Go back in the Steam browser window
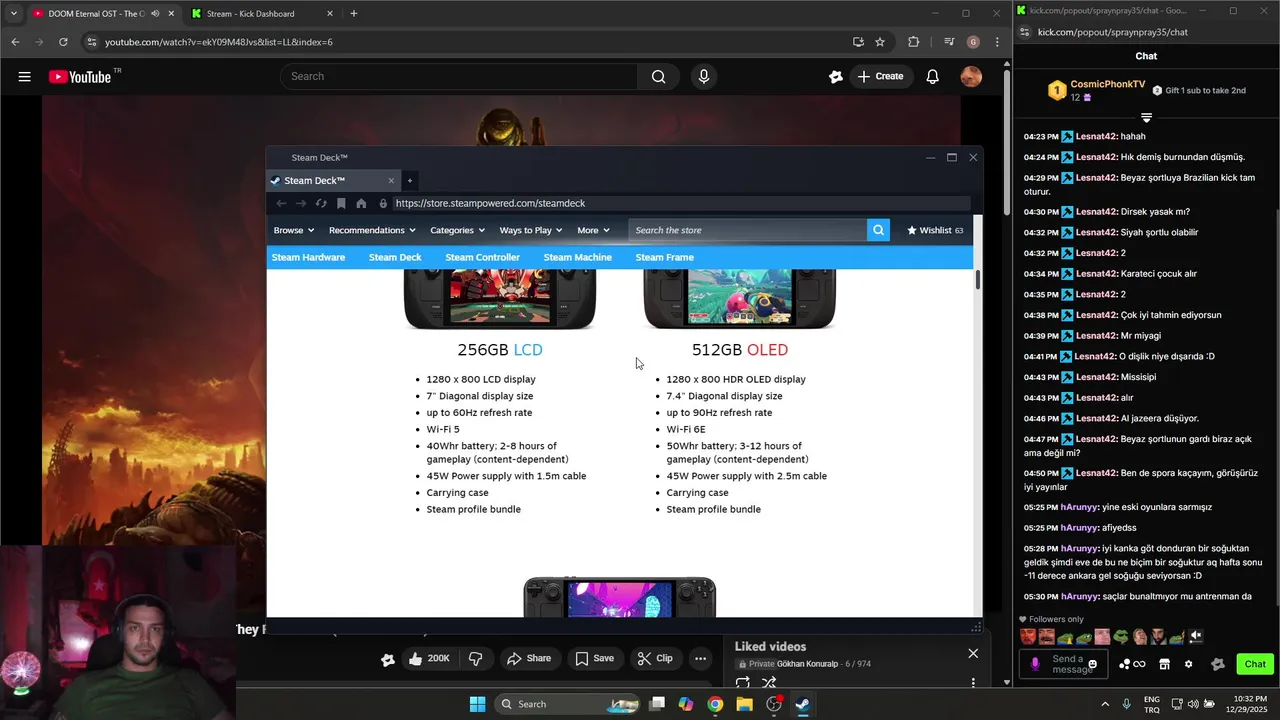 click(x=281, y=203)
